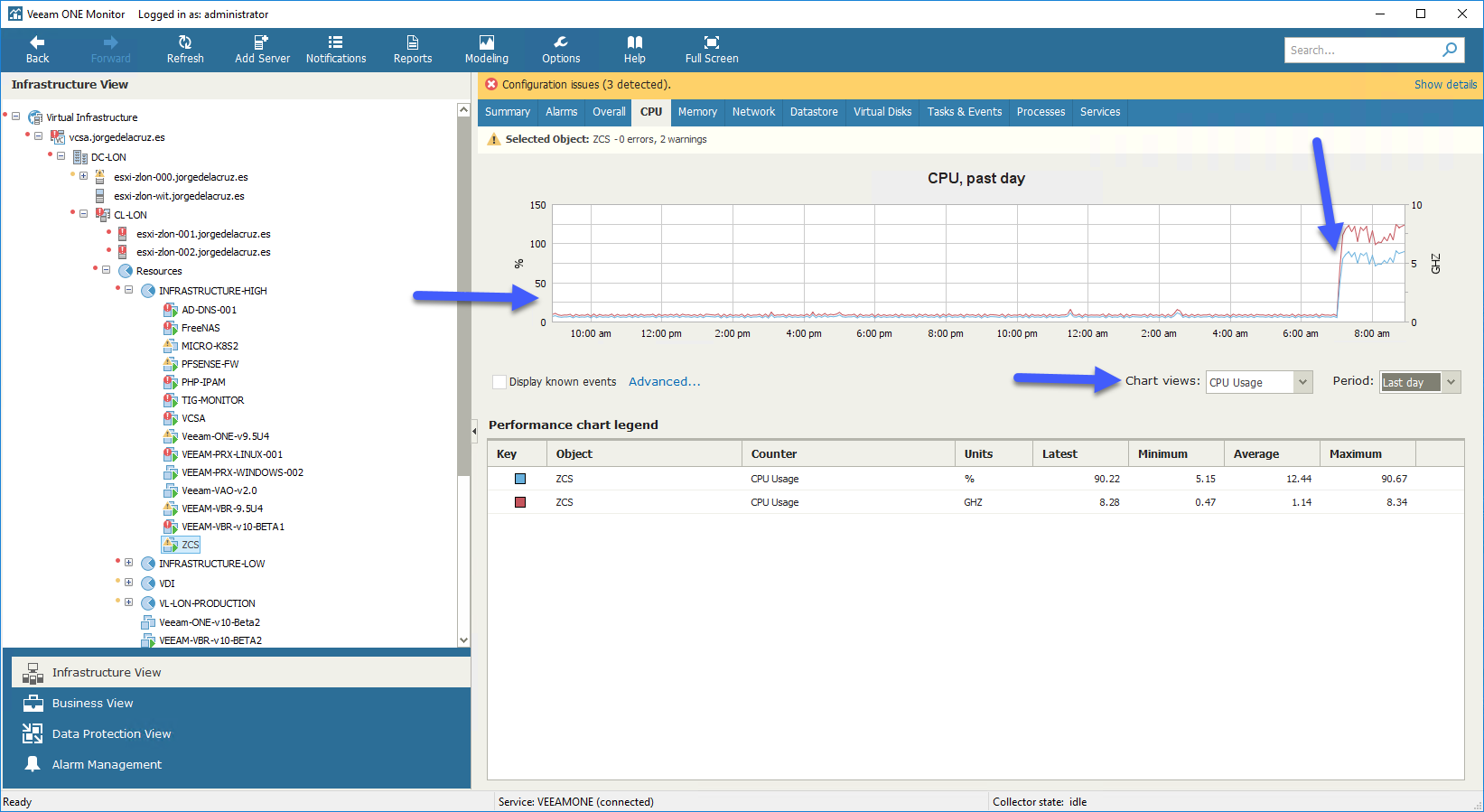Open the Advanced... link

[x=665, y=382]
